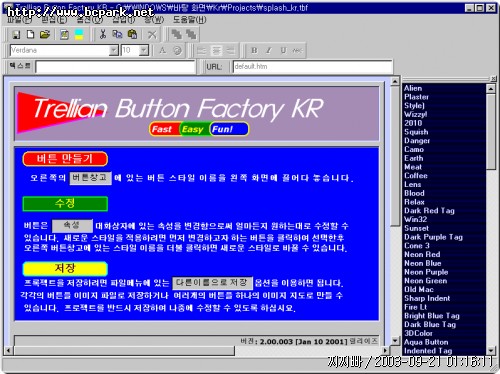Screen dimensions: 500x374
Task: Create a new project with the blank page icon
Action: (x=30, y=34)
